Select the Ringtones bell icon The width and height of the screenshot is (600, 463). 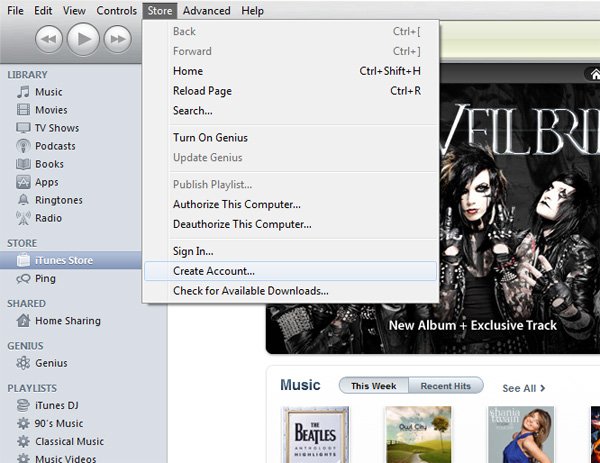[x=23, y=200]
